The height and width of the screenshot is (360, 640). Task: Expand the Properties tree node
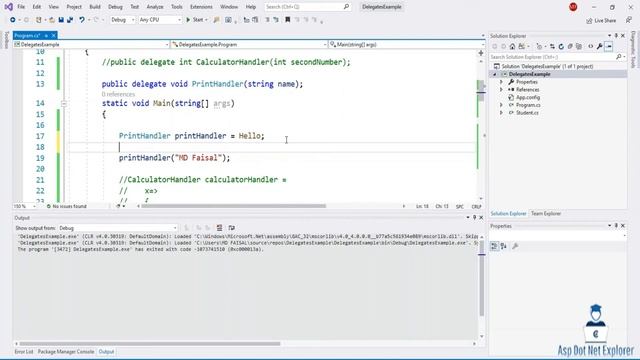(502, 82)
